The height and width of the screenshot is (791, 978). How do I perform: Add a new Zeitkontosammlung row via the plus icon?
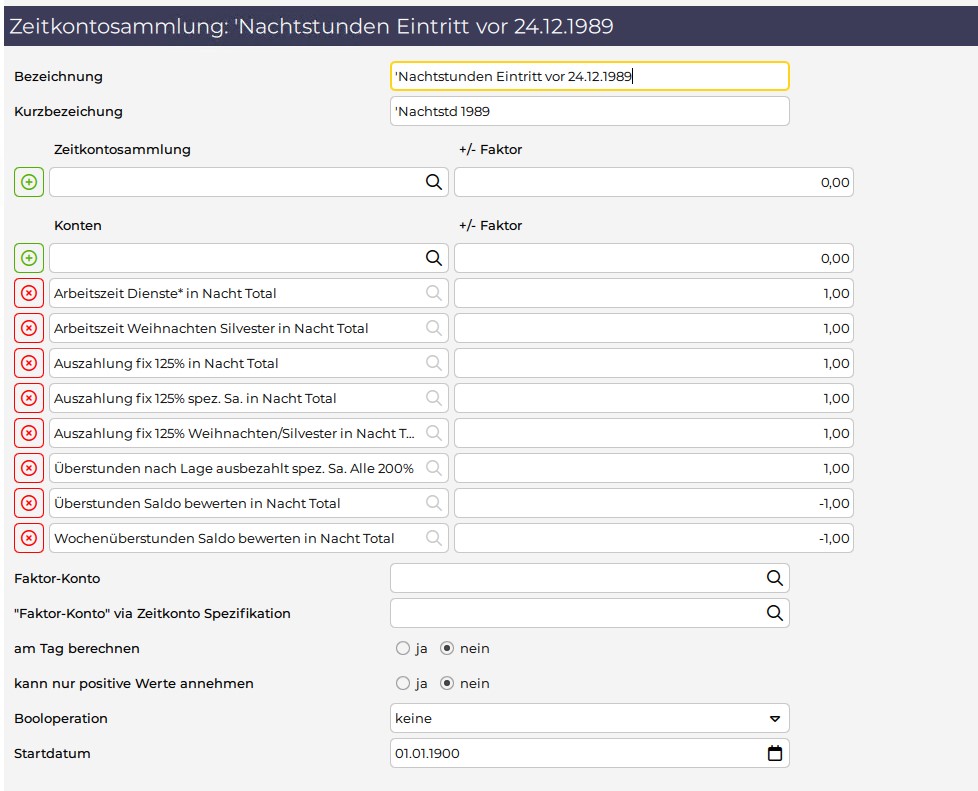[x=29, y=182]
